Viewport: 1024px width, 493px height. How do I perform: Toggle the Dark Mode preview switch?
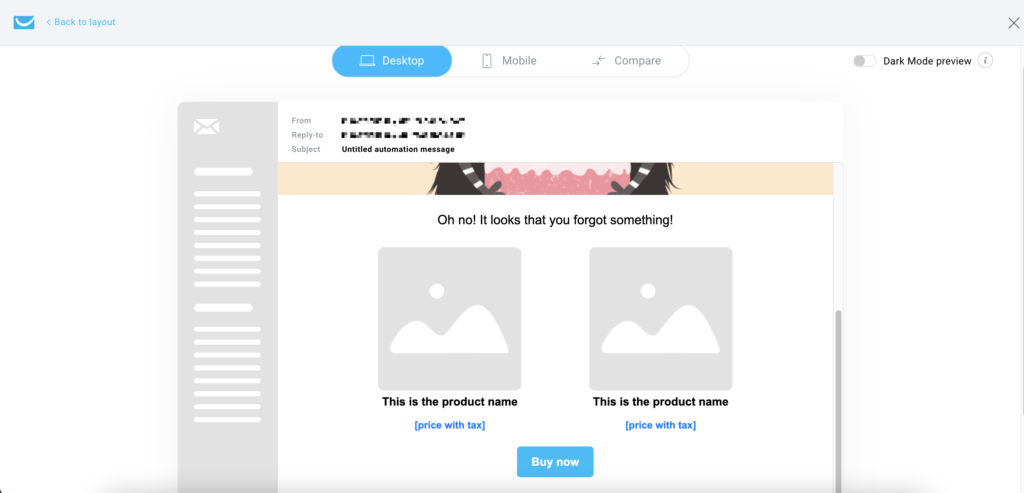point(865,61)
